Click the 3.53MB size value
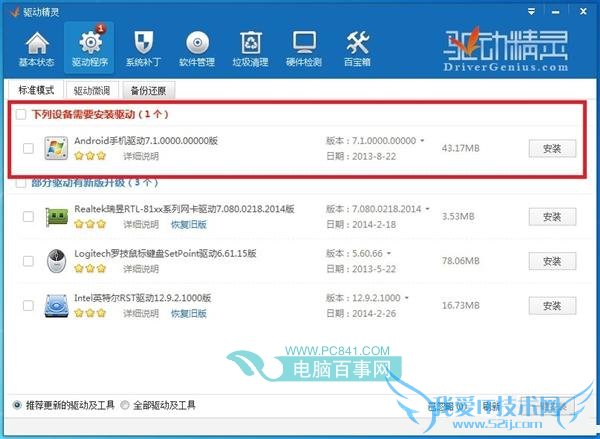The image size is (600, 439). pyautogui.click(x=458, y=217)
